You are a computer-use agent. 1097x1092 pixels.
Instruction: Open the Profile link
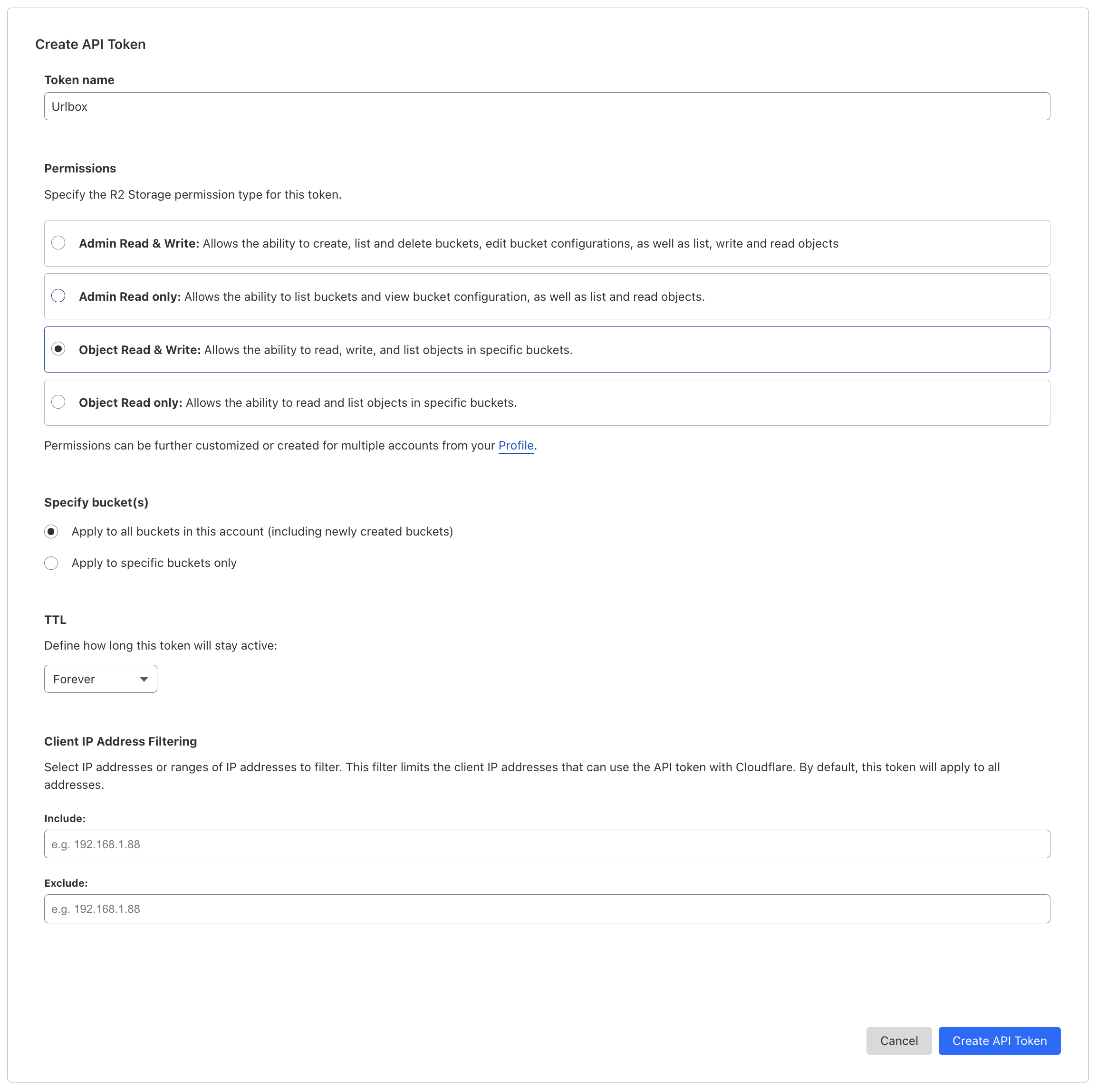[x=516, y=446]
